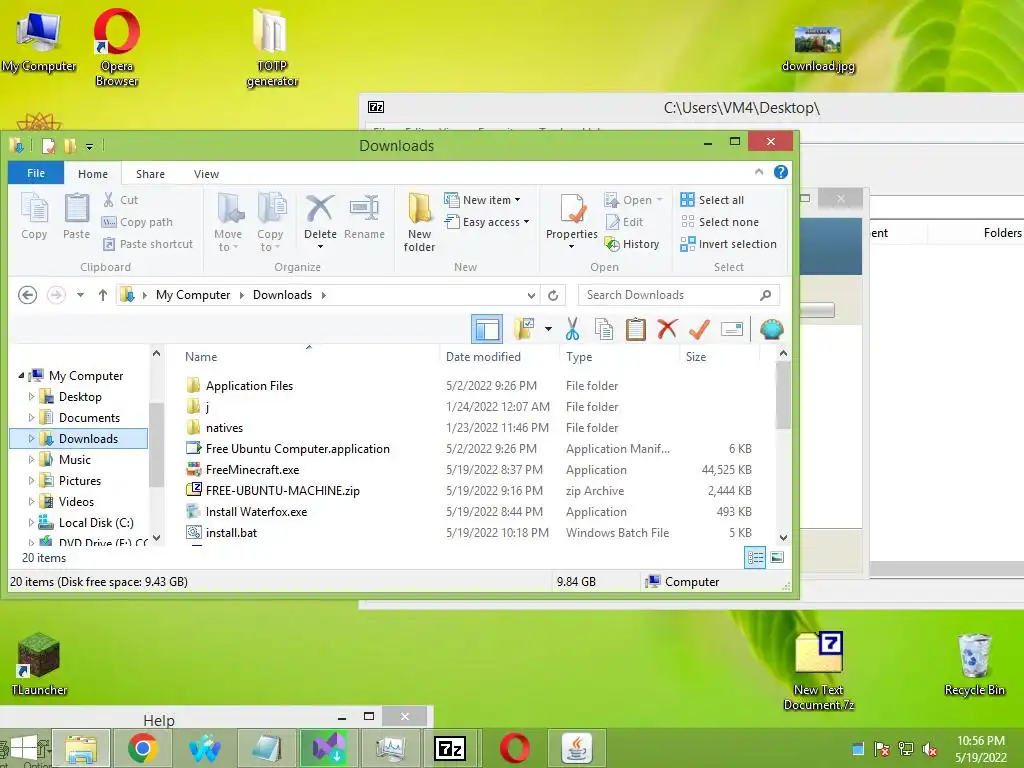1024x768 pixels.
Task: Click the Delete X icon in ribbon
Action: pyautogui.click(x=320, y=208)
